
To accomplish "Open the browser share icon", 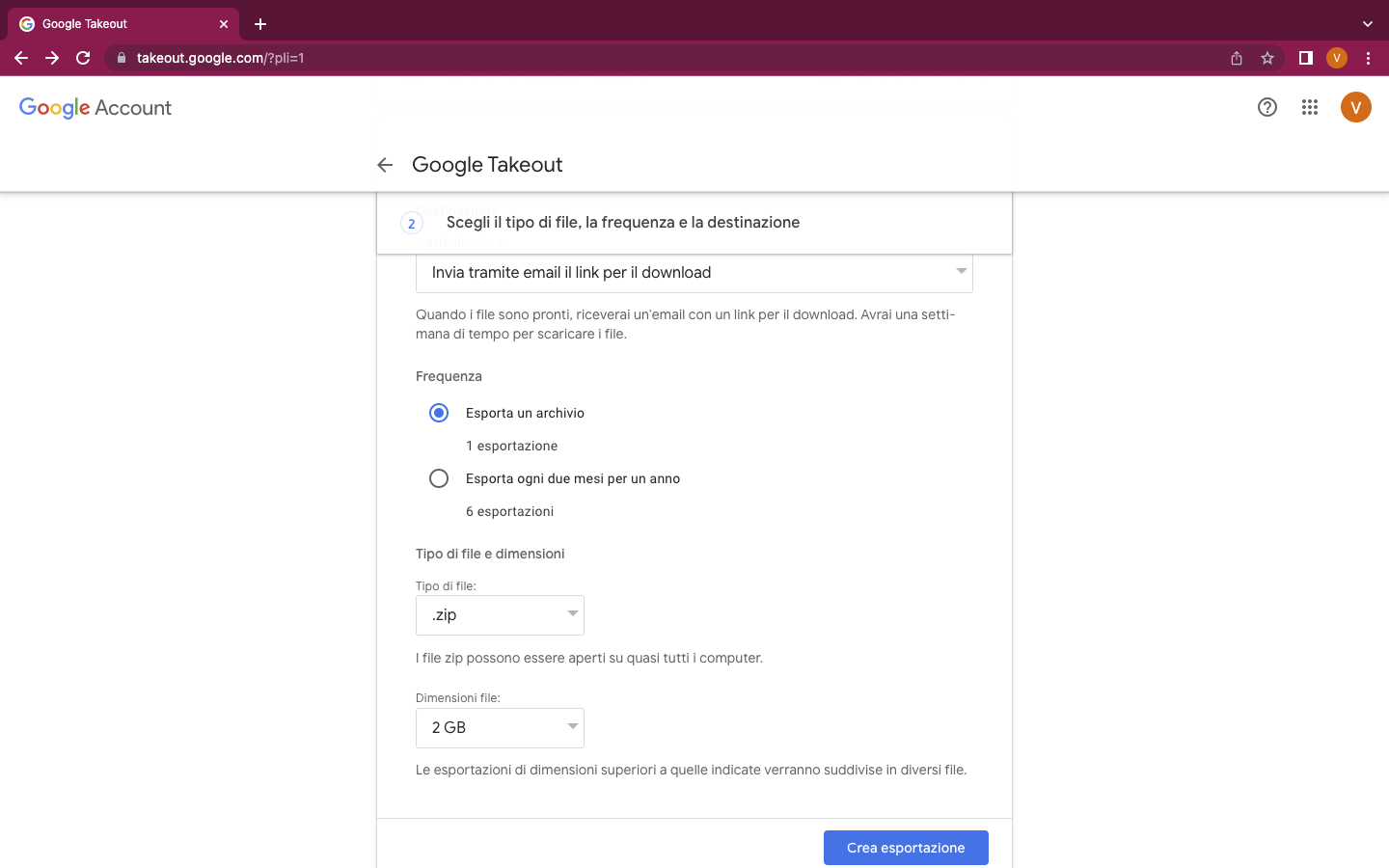I will point(1236,58).
